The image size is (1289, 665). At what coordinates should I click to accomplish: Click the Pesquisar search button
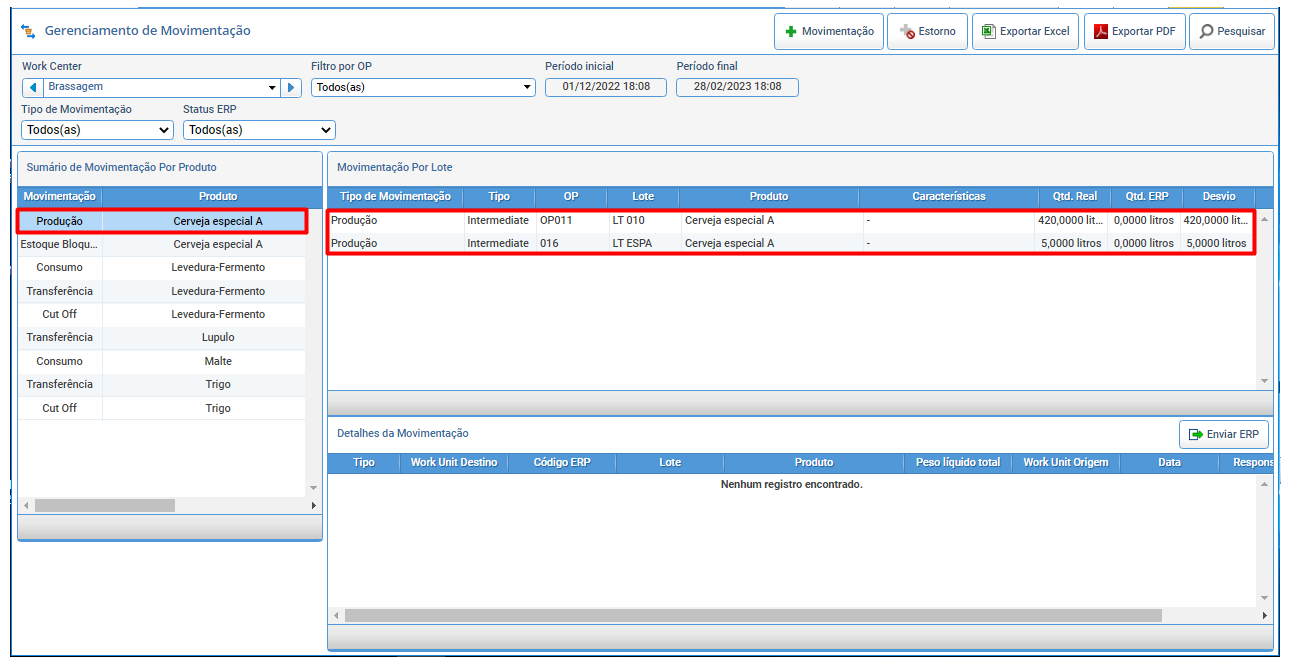click(1232, 31)
